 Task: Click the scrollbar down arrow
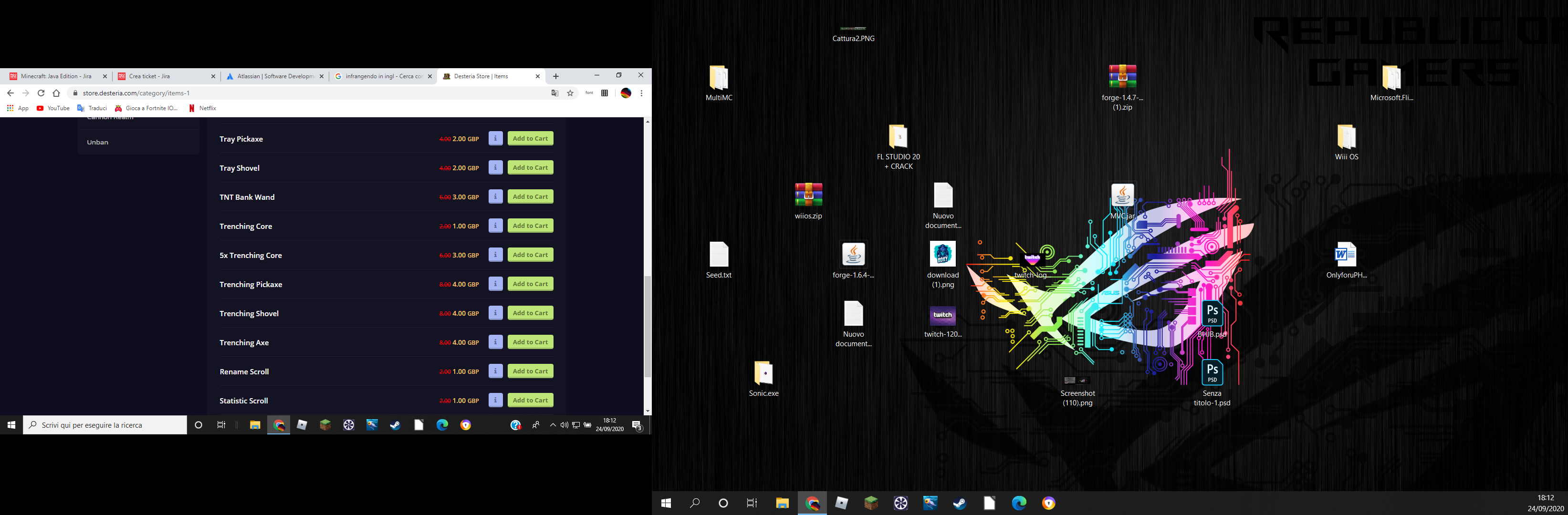click(647, 411)
